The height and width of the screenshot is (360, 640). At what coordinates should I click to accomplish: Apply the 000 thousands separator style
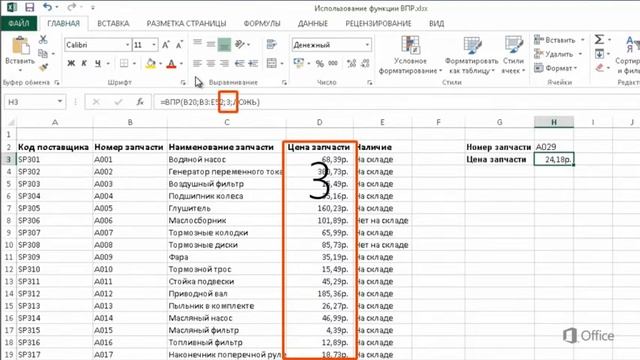[x=333, y=63]
